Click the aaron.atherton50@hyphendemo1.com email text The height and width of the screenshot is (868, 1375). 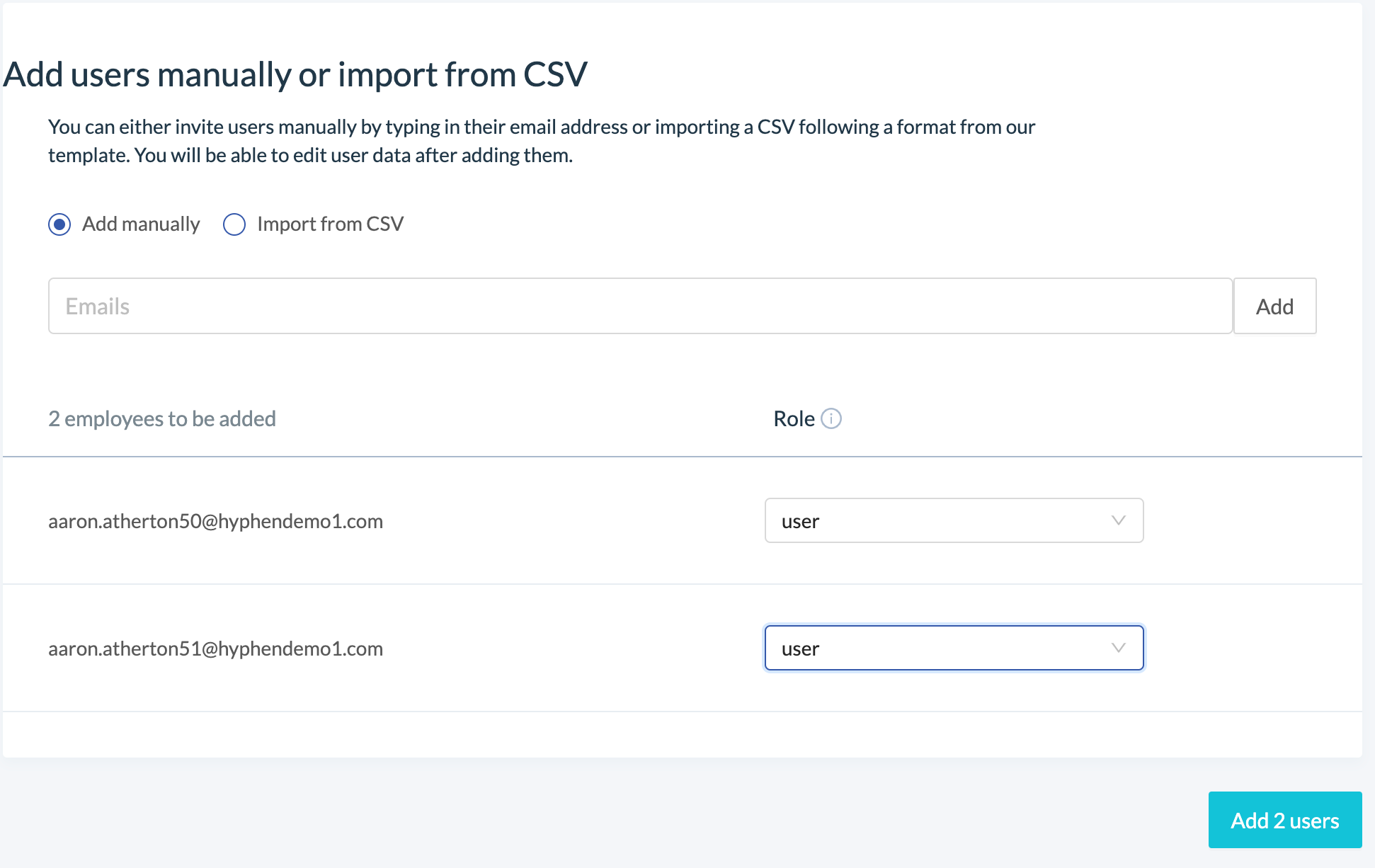click(215, 521)
